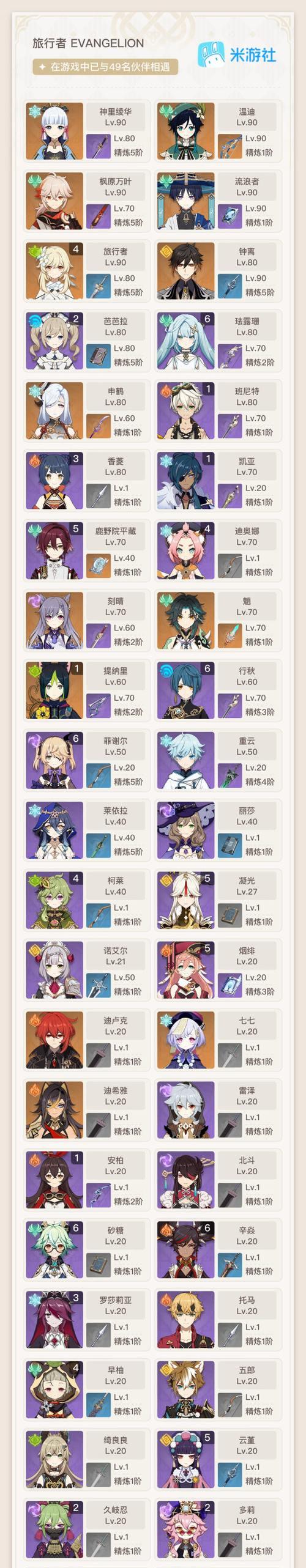Open 珐露珊 character portrait

(186, 341)
